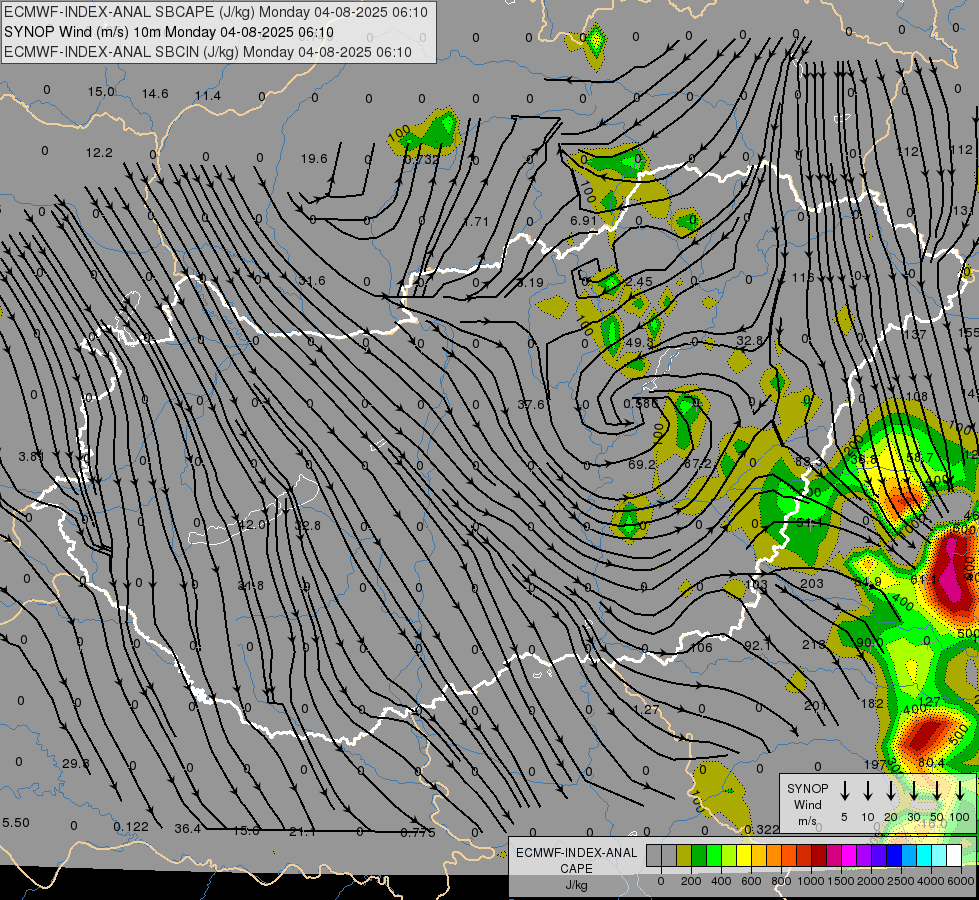Click the map value 12.2
The image size is (979, 900).
pos(99,152)
